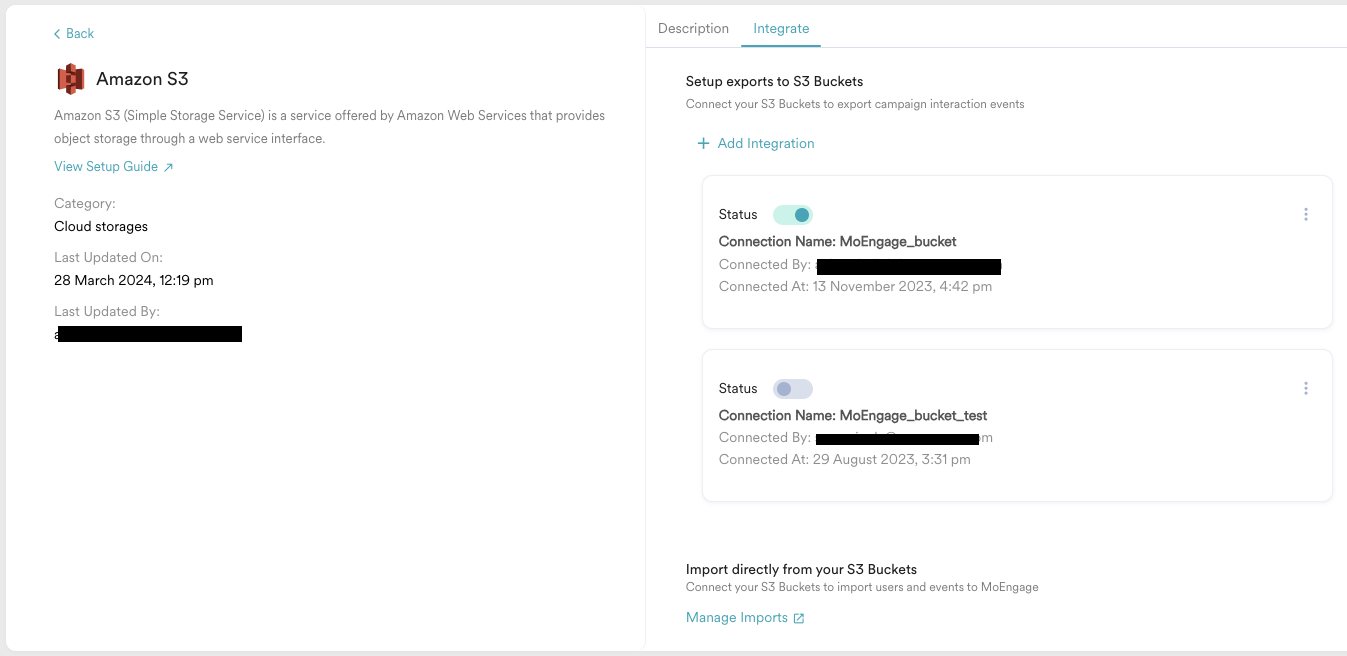The height and width of the screenshot is (656, 1347).
Task: Select the Integrate tab
Action: click(781, 29)
